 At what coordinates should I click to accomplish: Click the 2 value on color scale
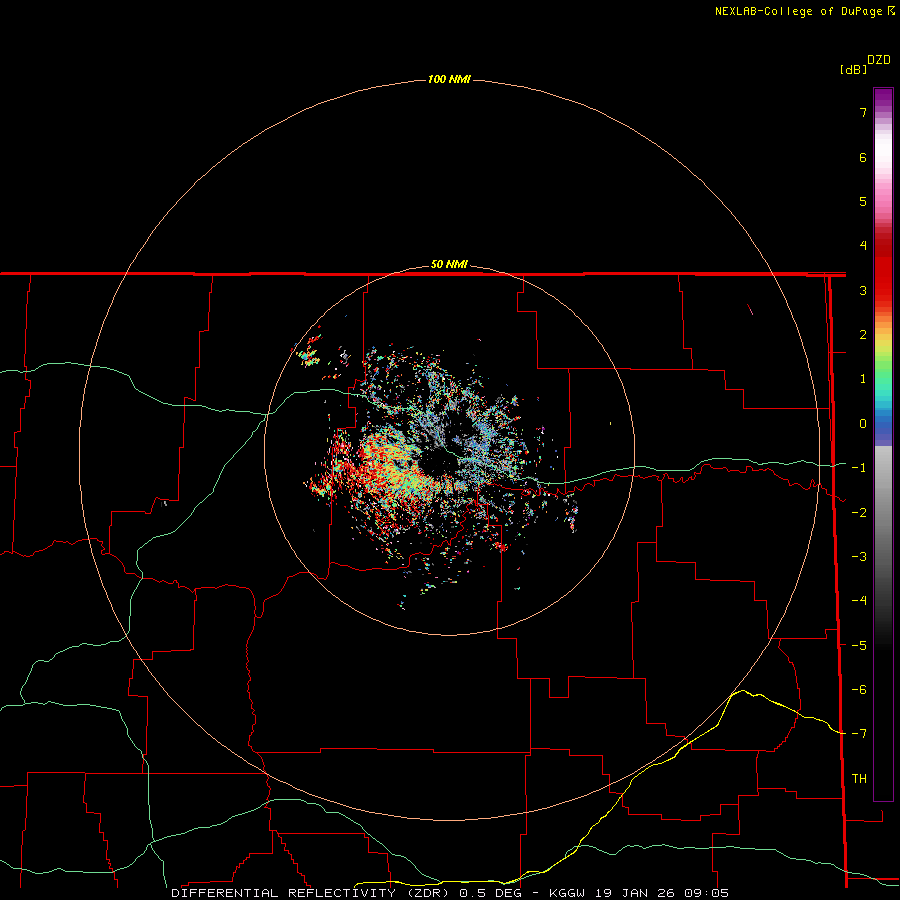point(863,335)
